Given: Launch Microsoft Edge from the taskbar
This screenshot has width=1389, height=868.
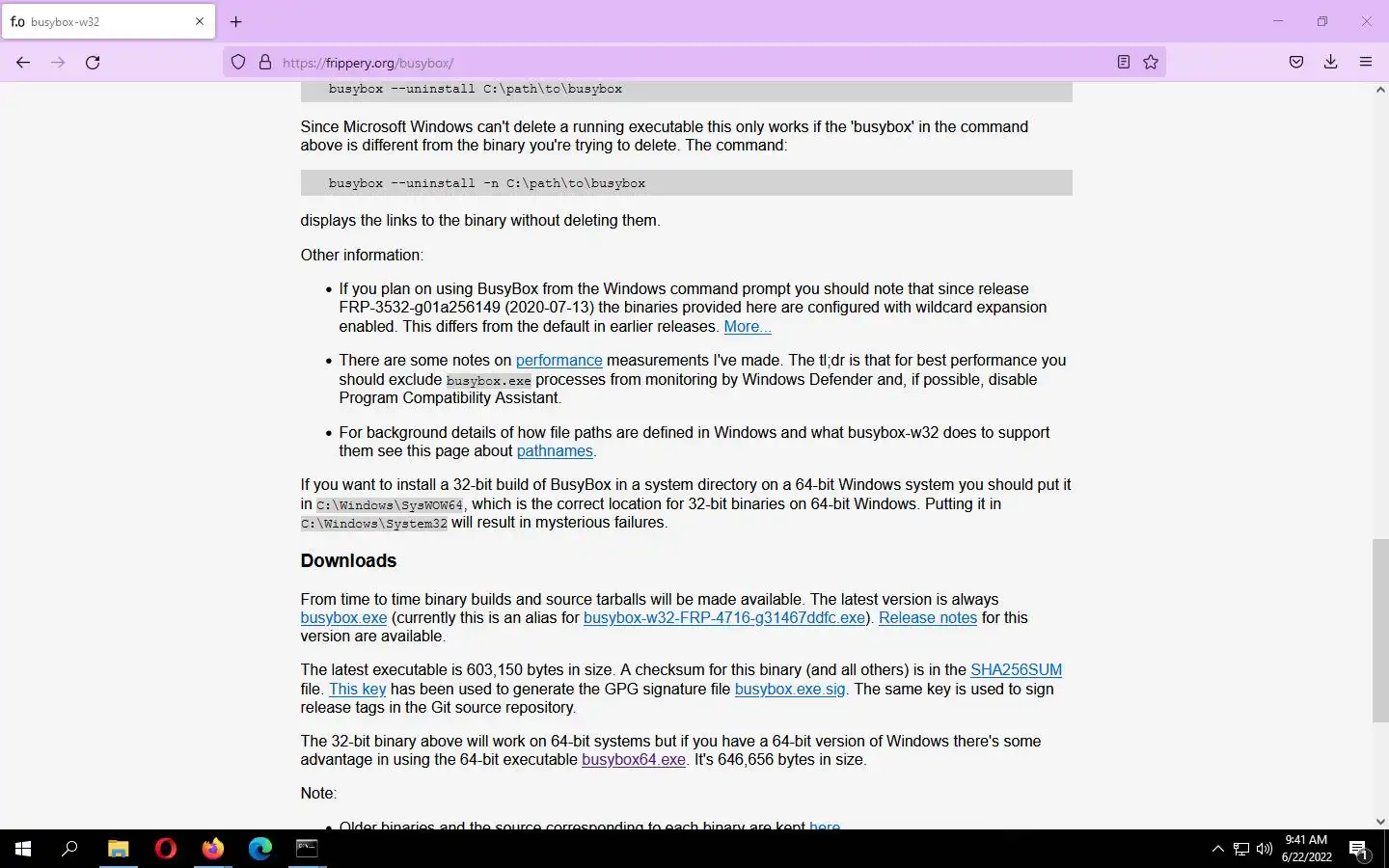Looking at the screenshot, I should (260, 849).
